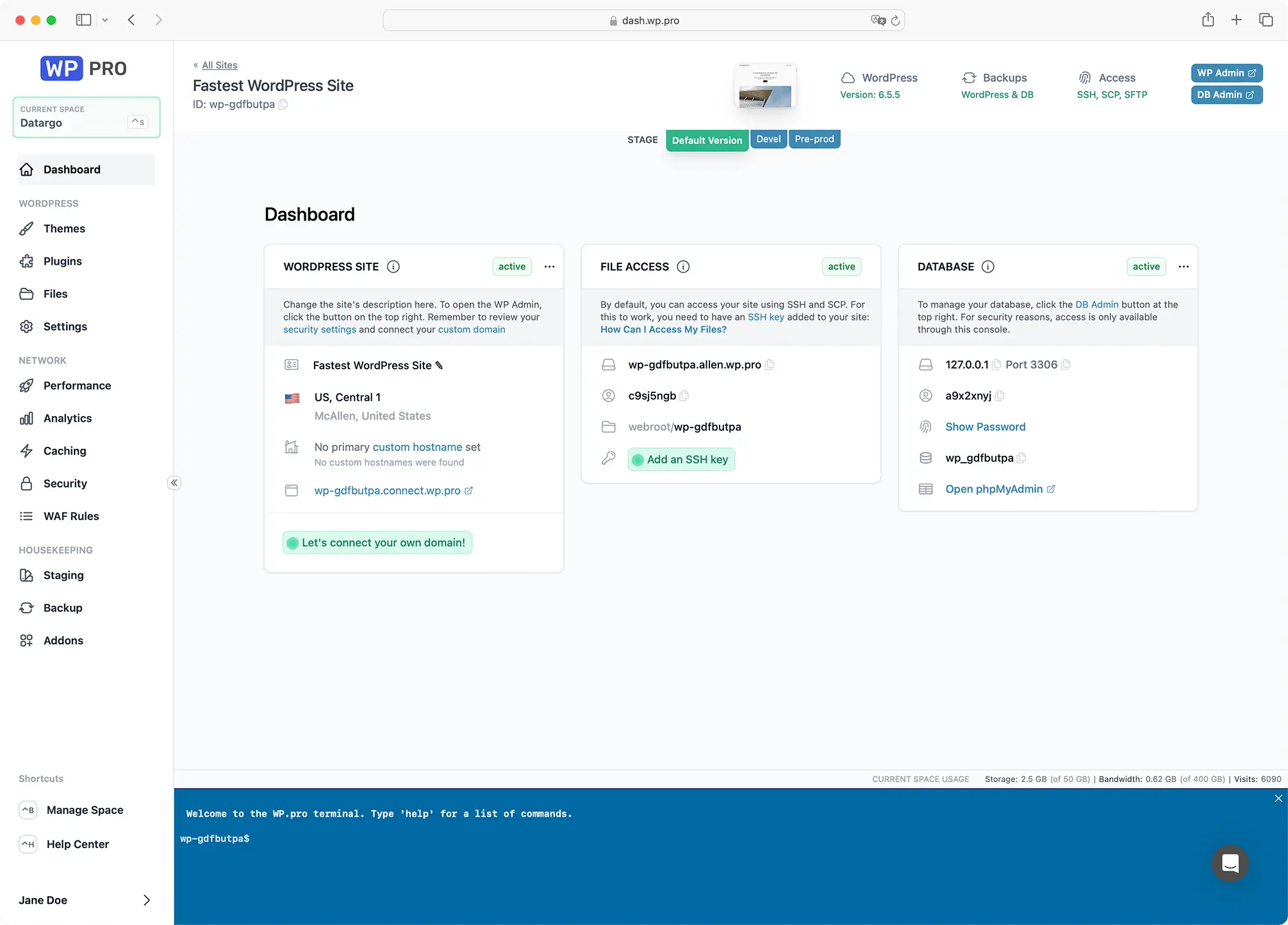Screen dimensions: 1288x925
Task: Click the security settings link
Action: 320,329
